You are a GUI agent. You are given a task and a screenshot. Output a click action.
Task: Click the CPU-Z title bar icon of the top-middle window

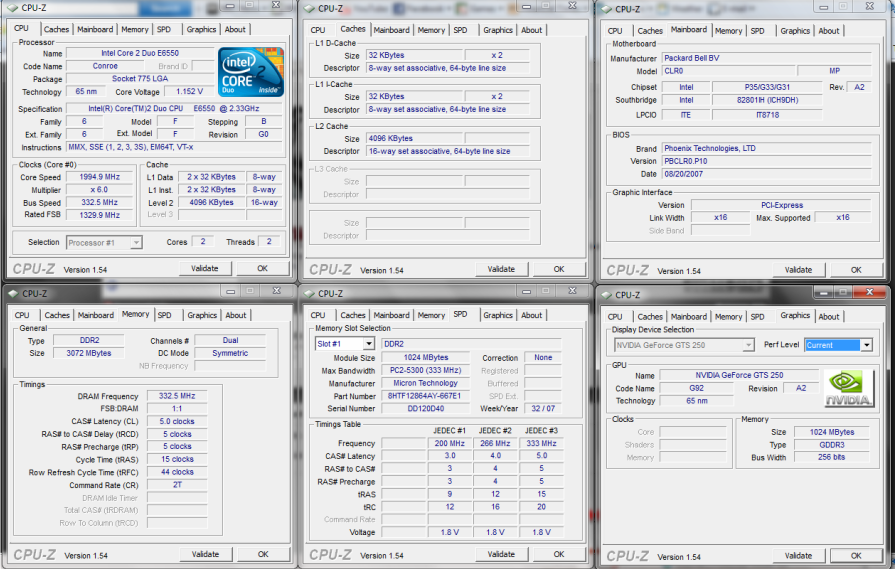[x=309, y=9]
